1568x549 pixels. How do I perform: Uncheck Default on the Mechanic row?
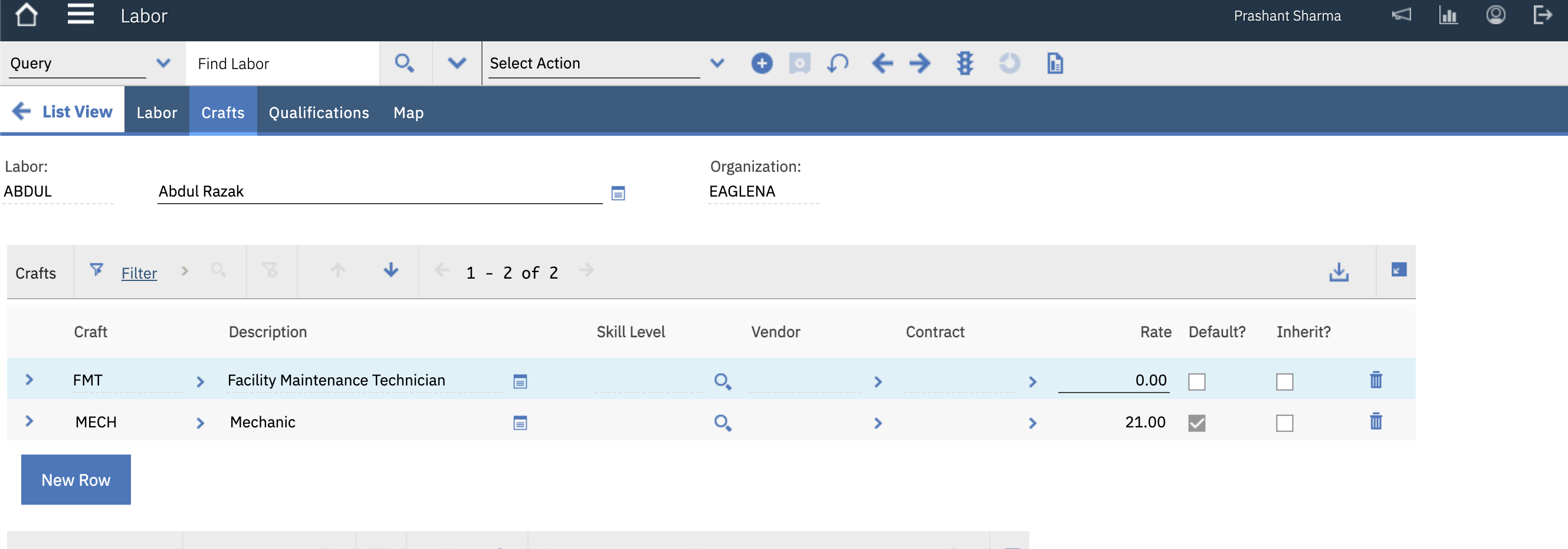(x=1198, y=423)
